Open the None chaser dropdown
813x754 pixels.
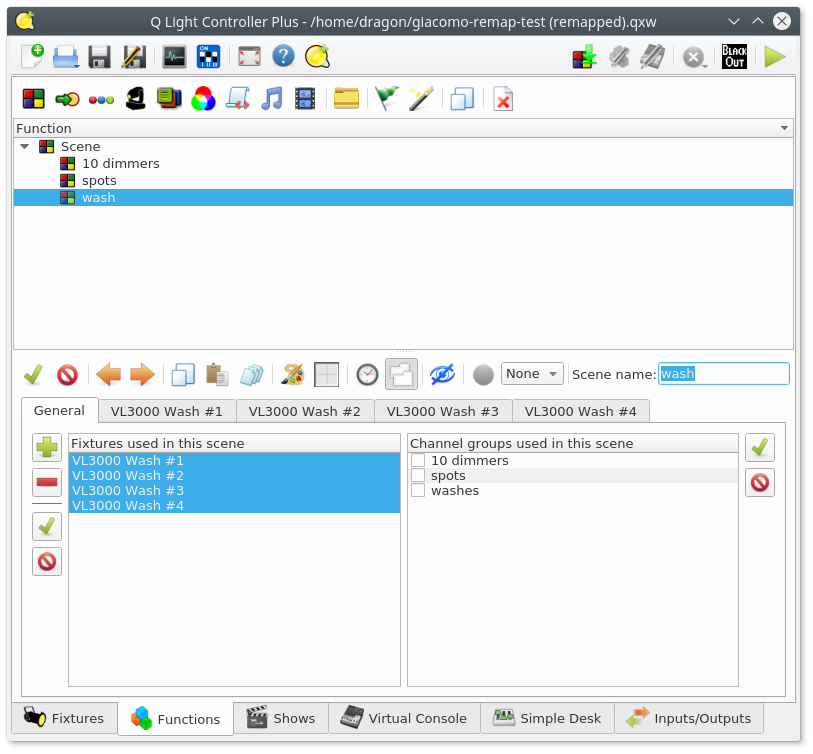(x=532, y=374)
